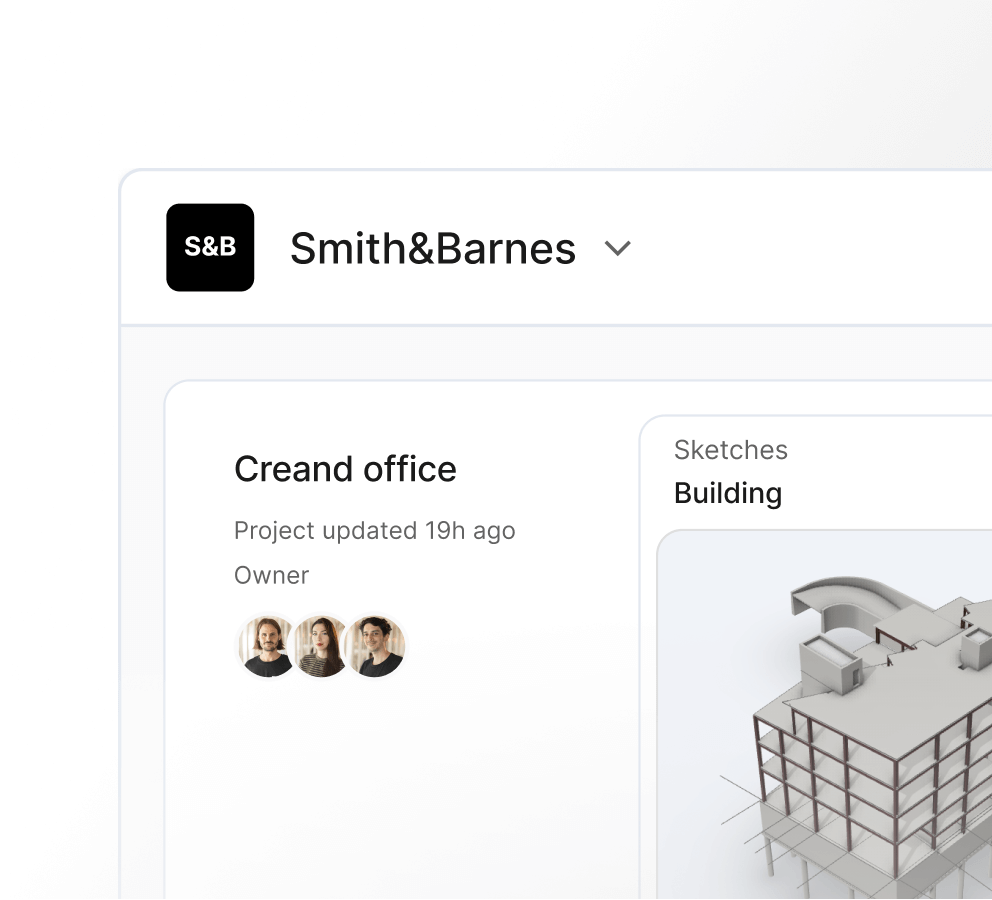The width and height of the screenshot is (992, 900).
Task: Open the Building sketch heading
Action: pyautogui.click(x=728, y=493)
